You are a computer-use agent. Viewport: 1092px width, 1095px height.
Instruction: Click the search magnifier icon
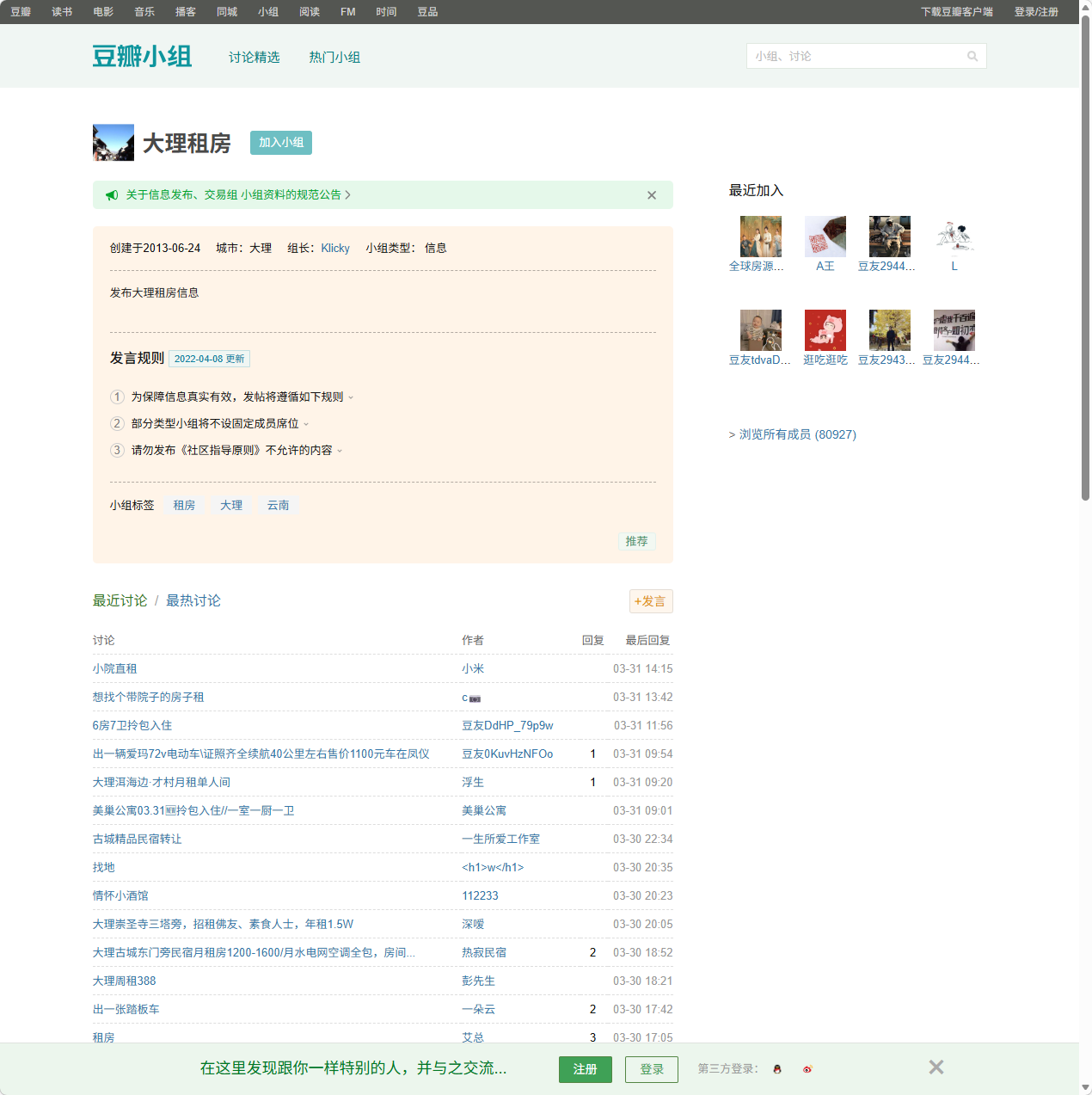point(972,55)
